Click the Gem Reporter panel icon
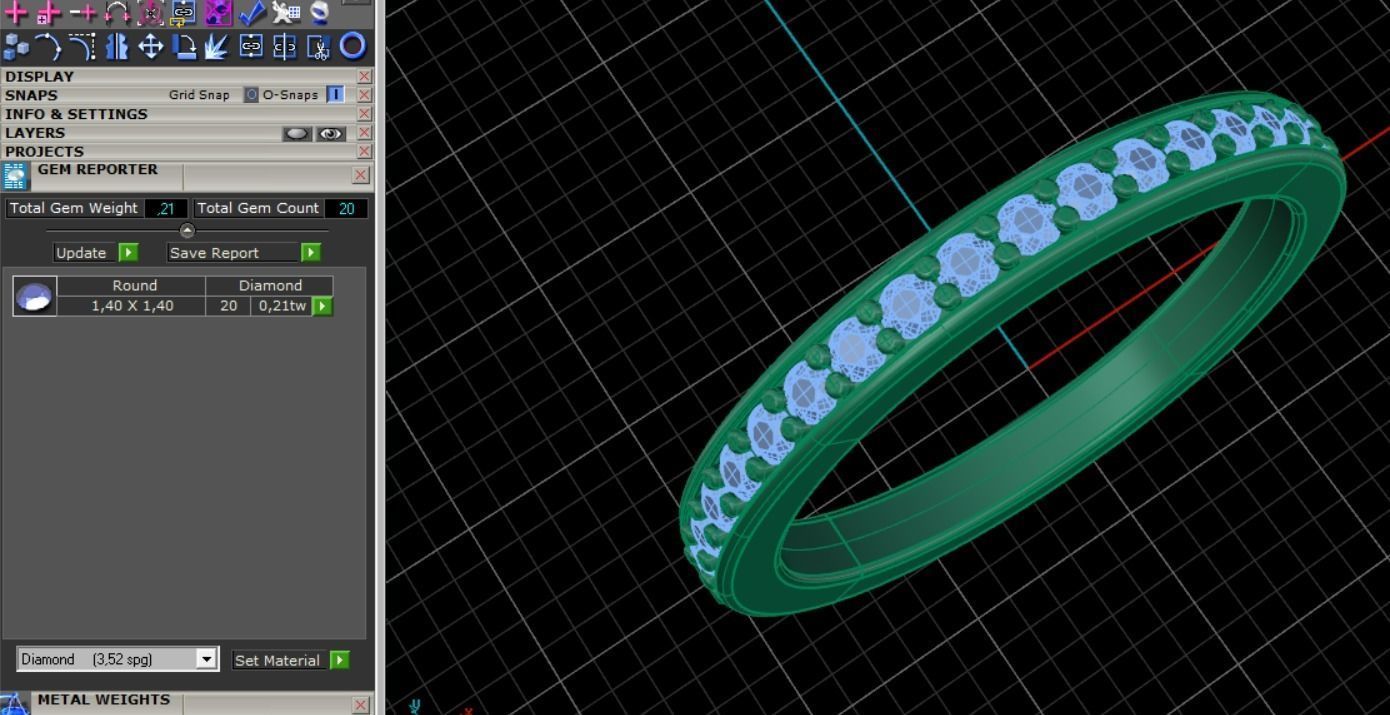The height and width of the screenshot is (715, 1390). [15, 176]
